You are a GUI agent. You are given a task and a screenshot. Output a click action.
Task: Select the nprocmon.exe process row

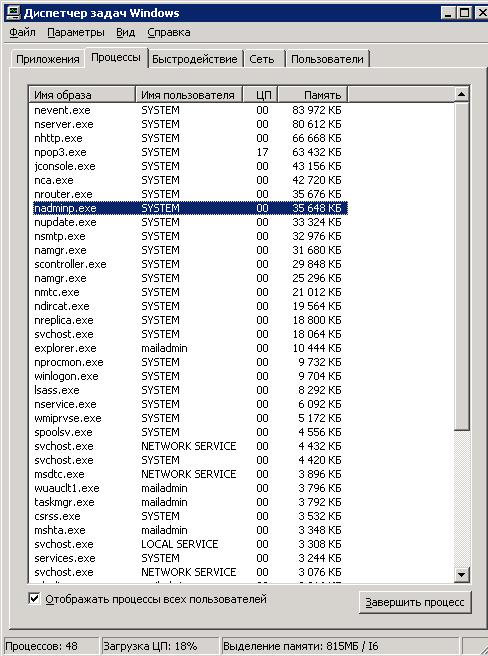[190, 362]
